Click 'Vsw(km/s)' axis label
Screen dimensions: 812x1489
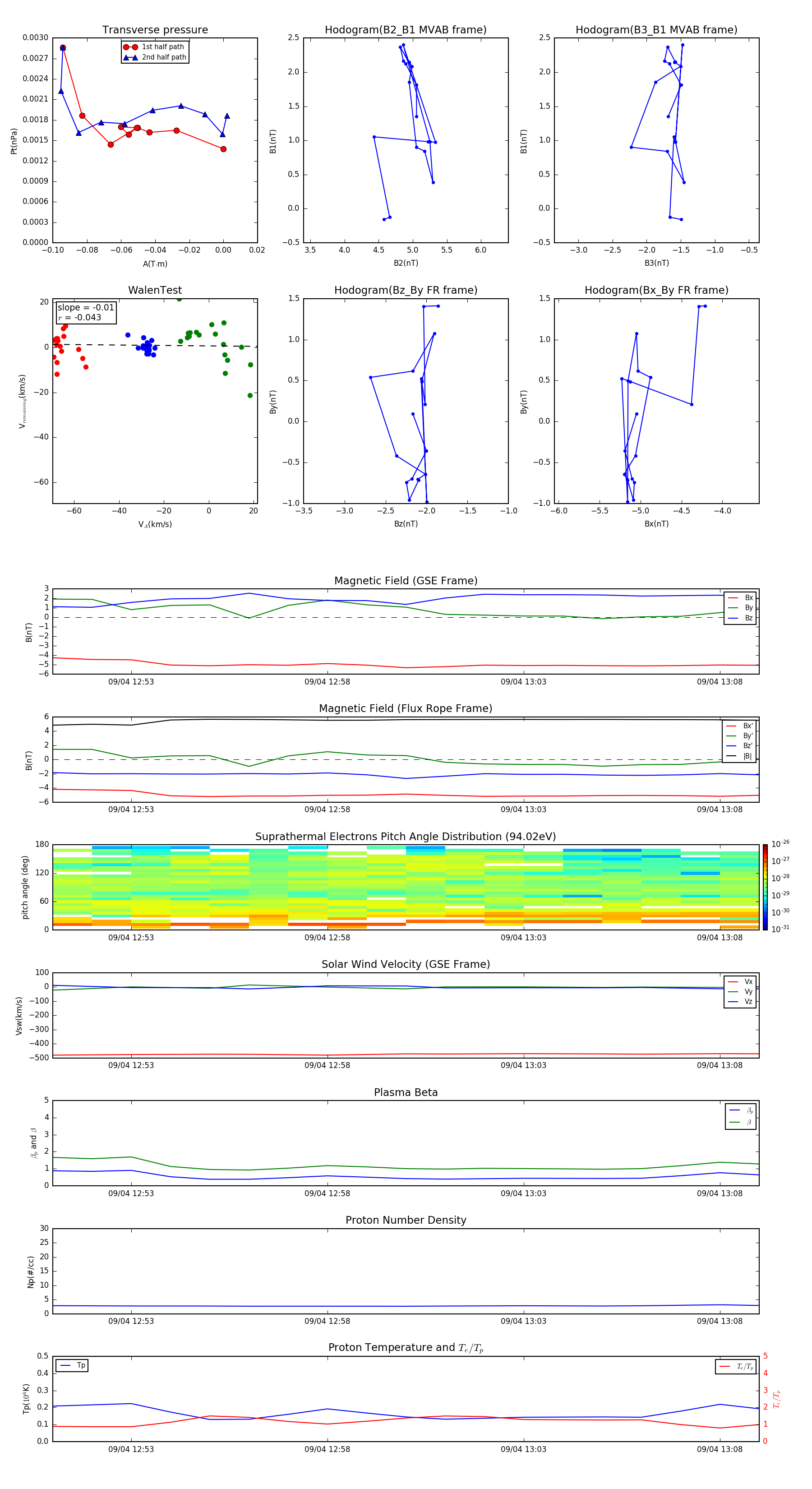(x=19, y=1016)
